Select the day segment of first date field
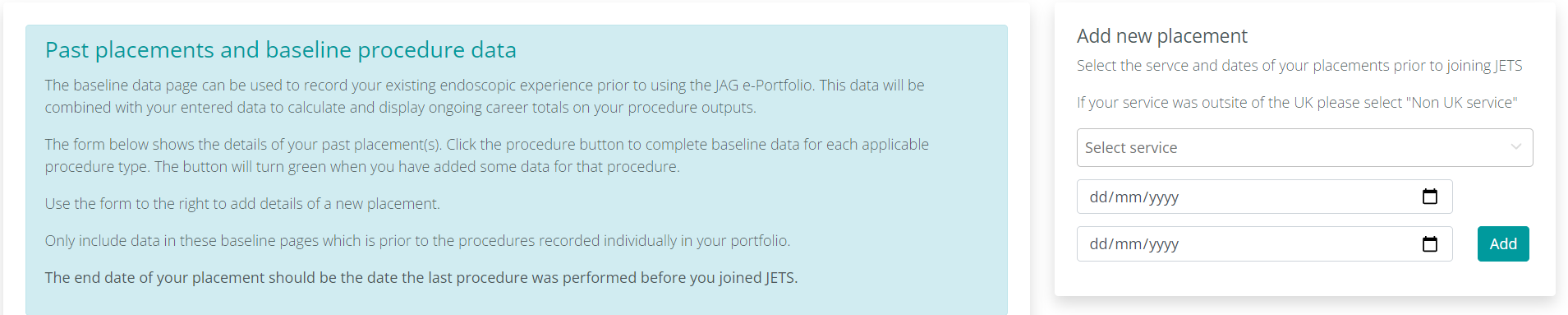This screenshot has height=315, width=1568. tap(1098, 197)
